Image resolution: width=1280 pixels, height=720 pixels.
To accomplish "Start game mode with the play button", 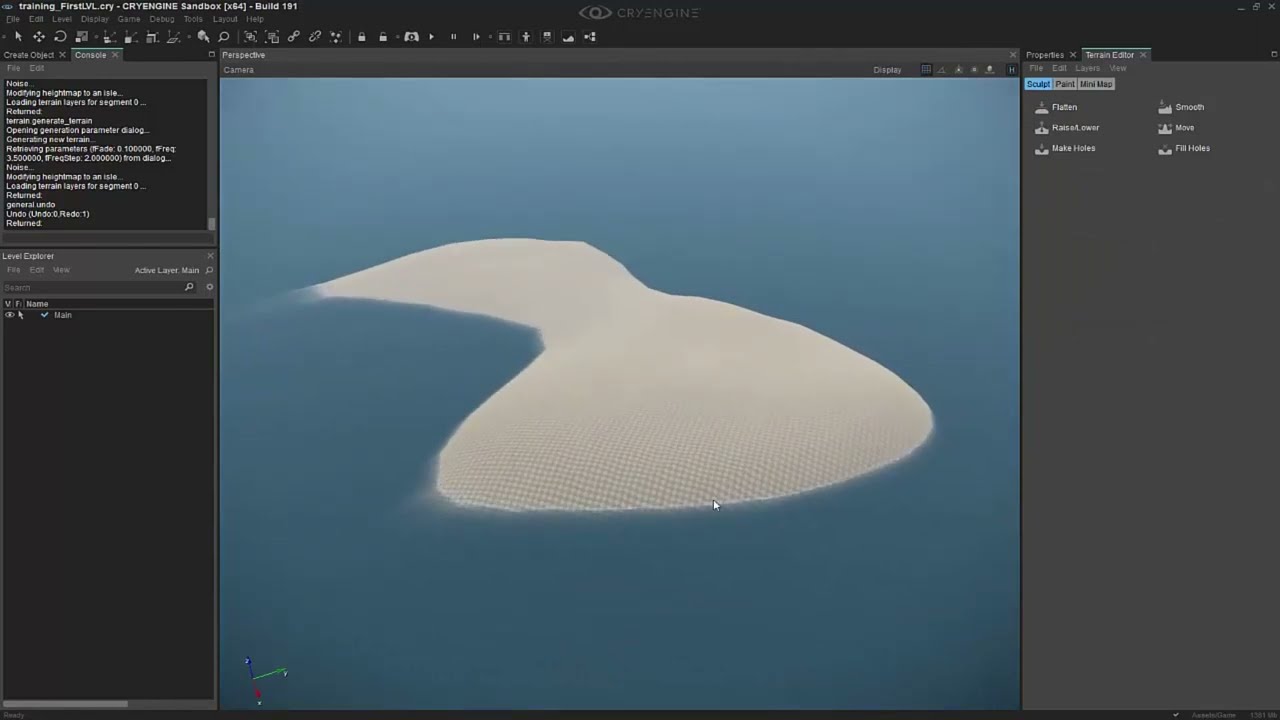I will tap(432, 37).
